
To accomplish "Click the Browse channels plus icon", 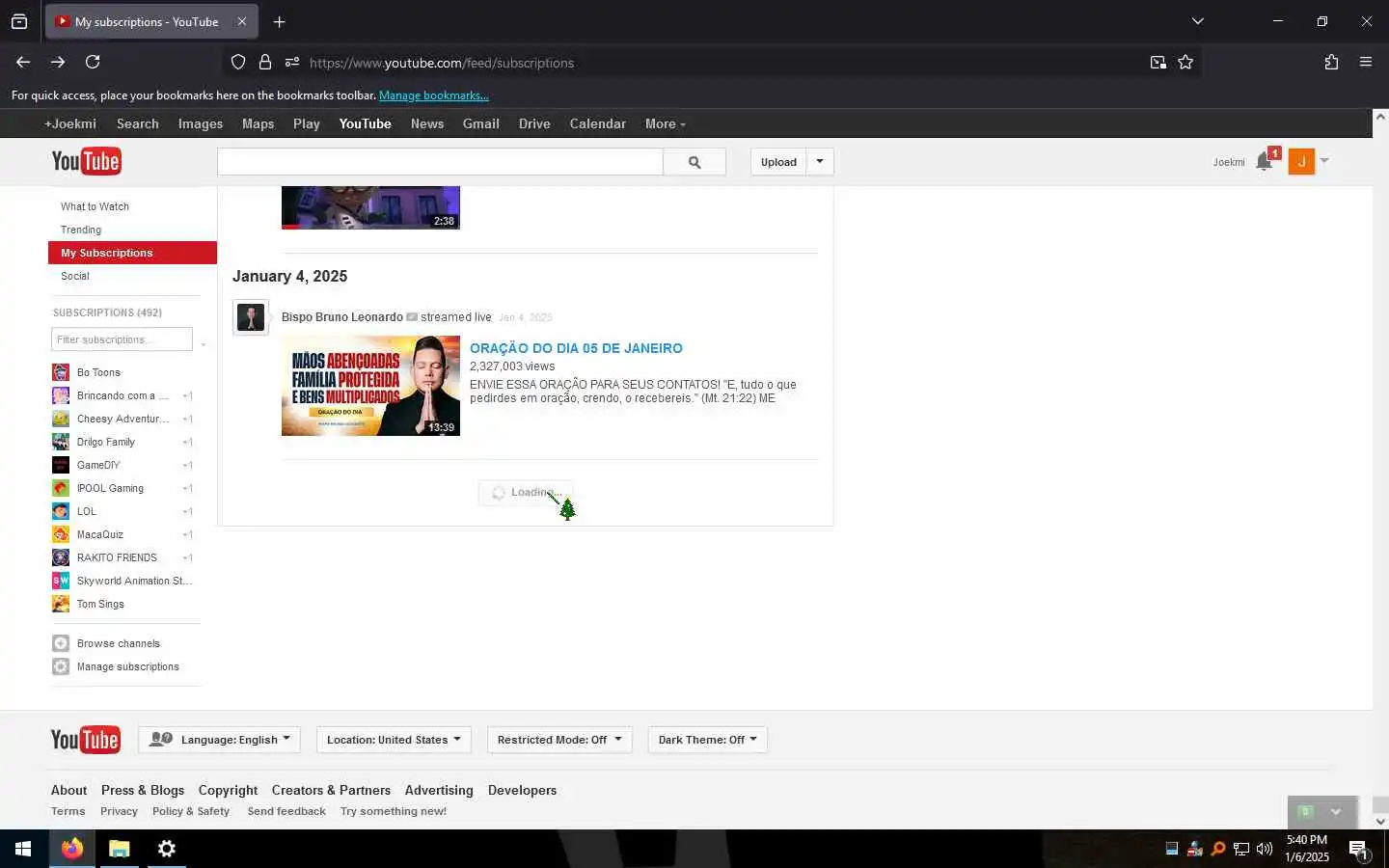I will coord(61,643).
